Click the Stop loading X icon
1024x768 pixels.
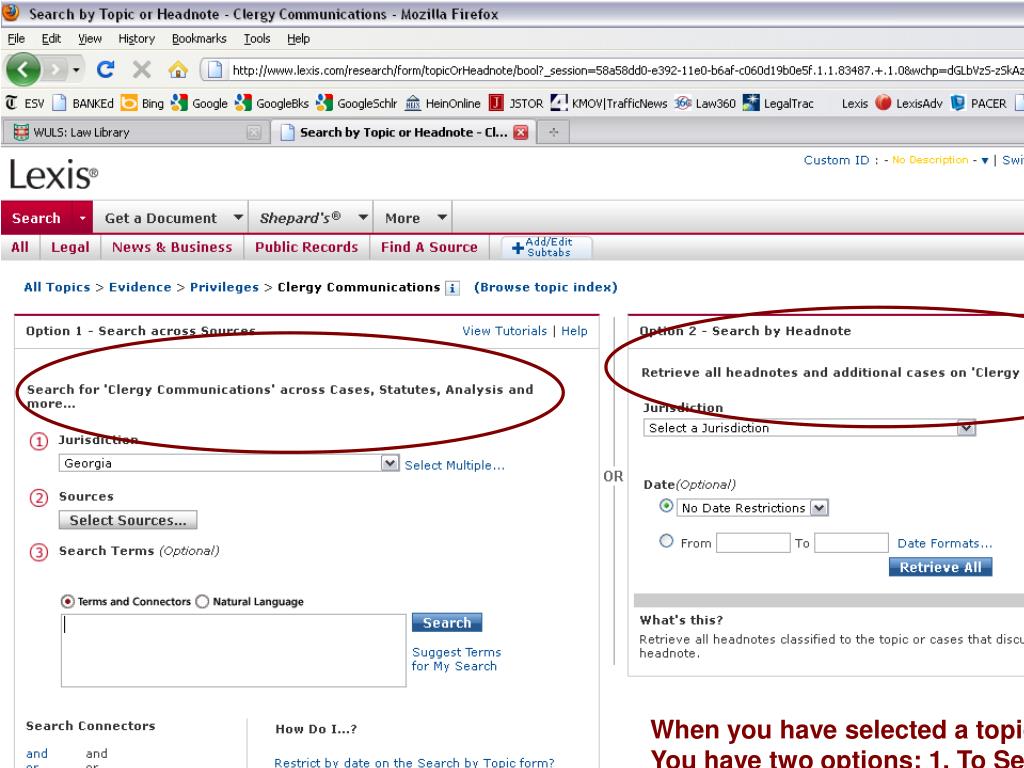coord(141,69)
